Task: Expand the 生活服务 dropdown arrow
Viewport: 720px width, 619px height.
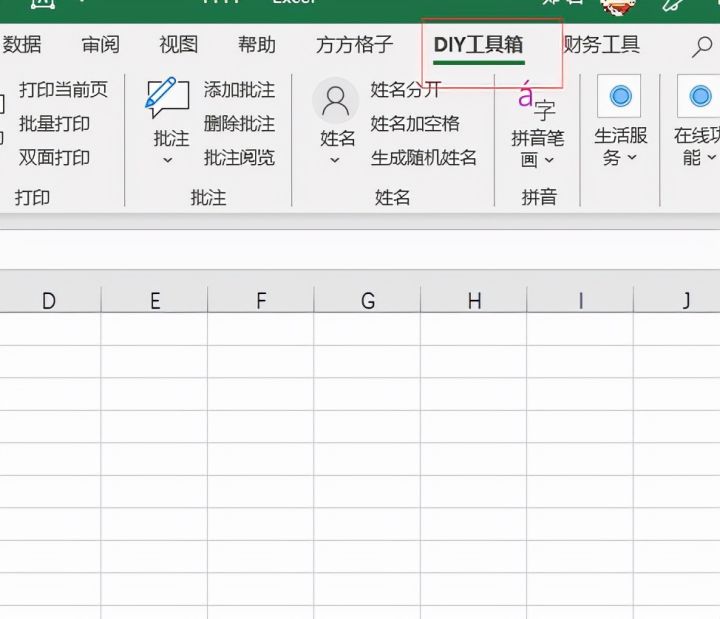Action: coord(632,157)
